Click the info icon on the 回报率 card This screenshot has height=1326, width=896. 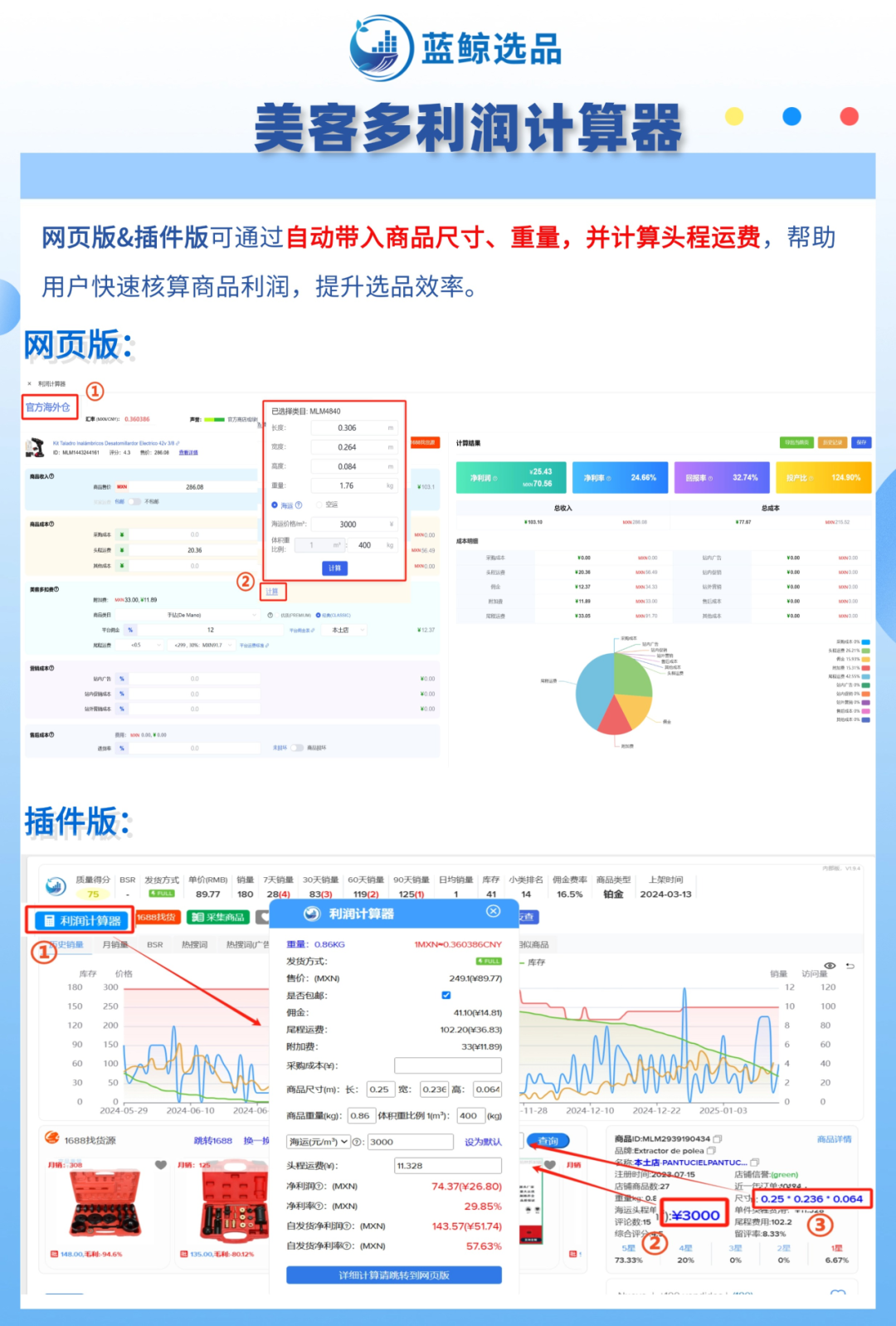pos(711,478)
